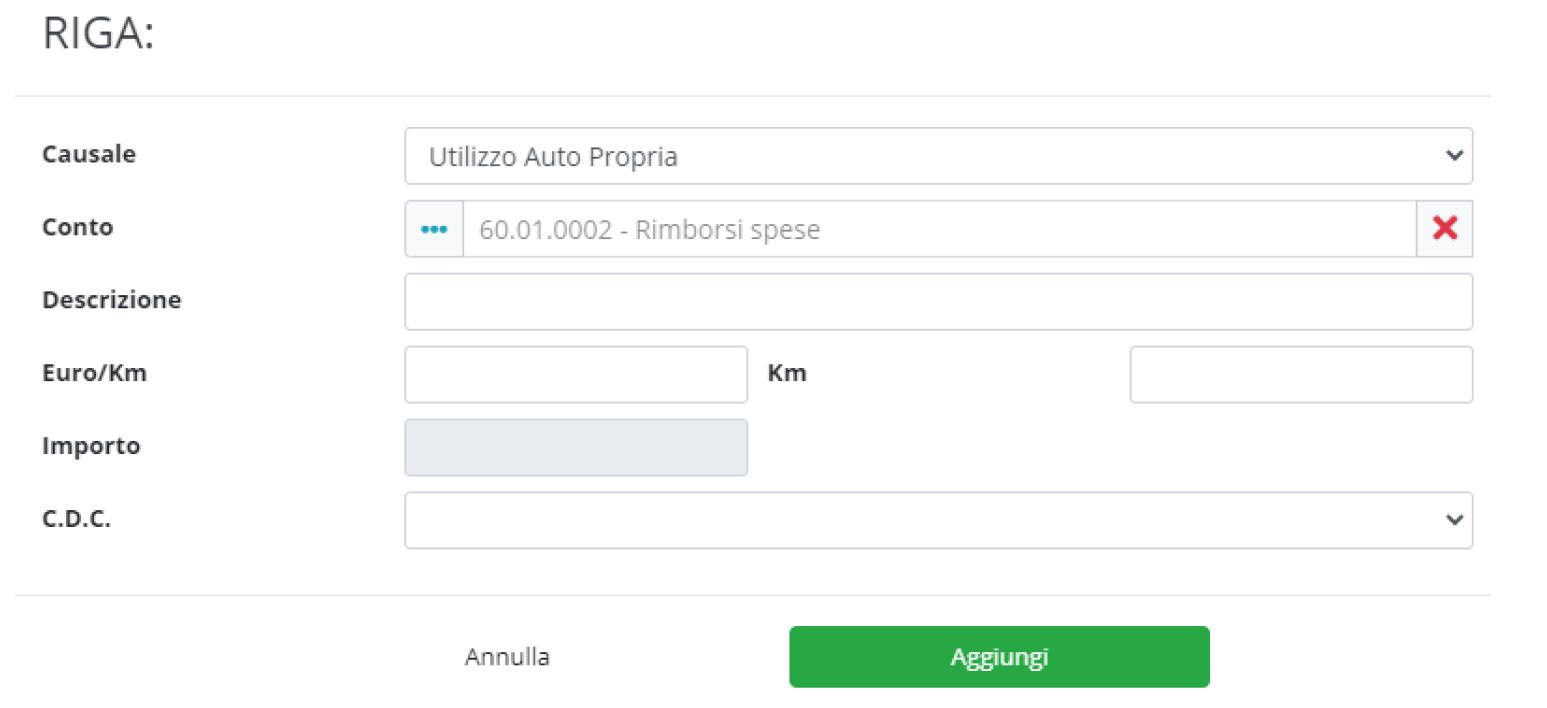This screenshot has height=708, width=1547.
Task: Click the RIGA: dialog heading
Action: (98, 35)
